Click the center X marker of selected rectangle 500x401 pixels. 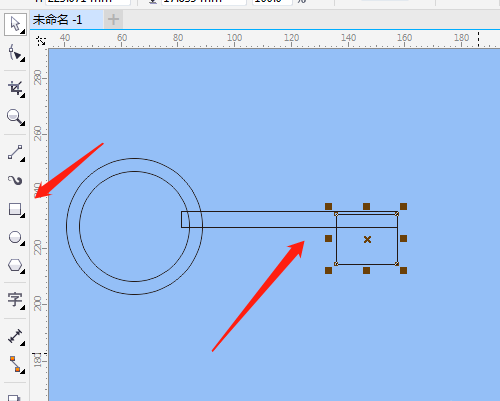367,239
